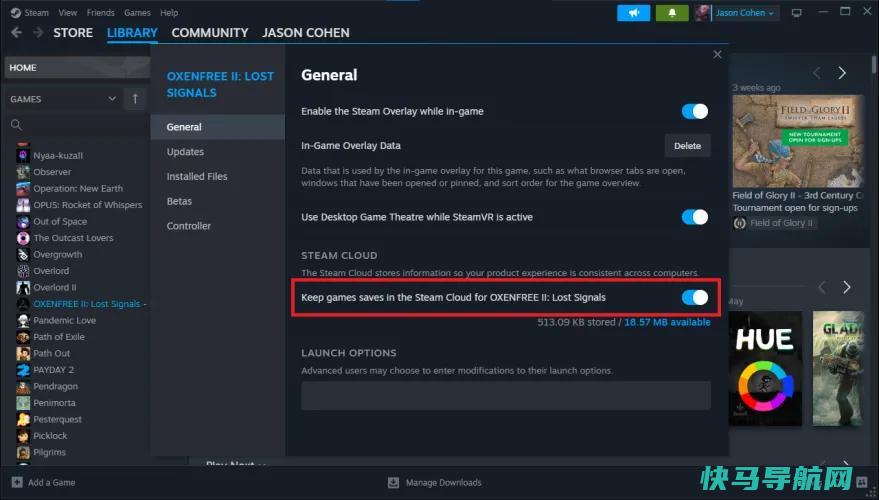Viewport: 879px width, 500px height.
Task: Toggle Steam Cloud saves for OXENFREE II
Action: click(x=695, y=297)
